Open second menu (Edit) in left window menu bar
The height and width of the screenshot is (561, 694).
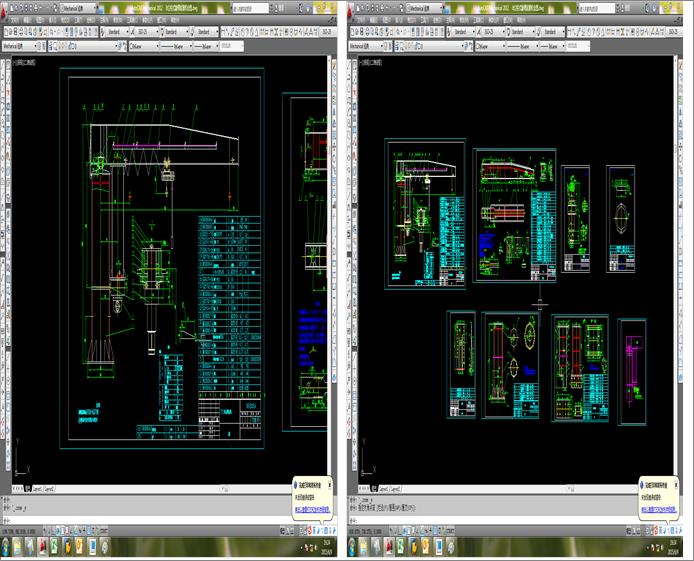pos(27,20)
